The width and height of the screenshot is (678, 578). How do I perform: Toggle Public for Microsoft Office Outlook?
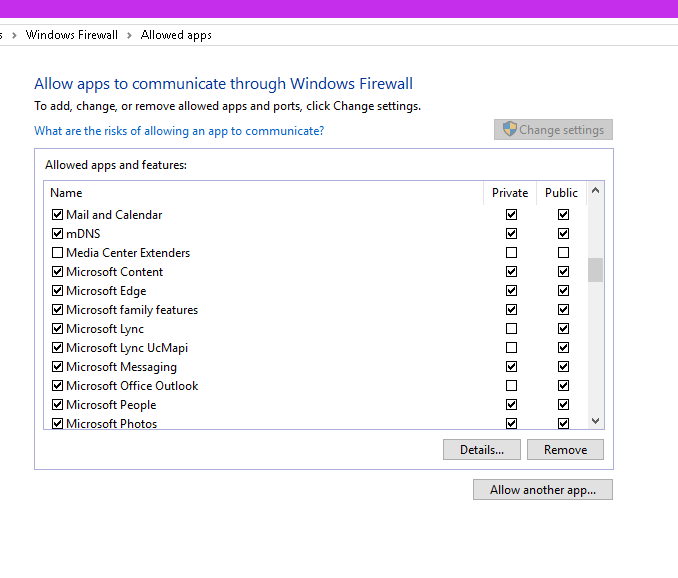point(563,386)
